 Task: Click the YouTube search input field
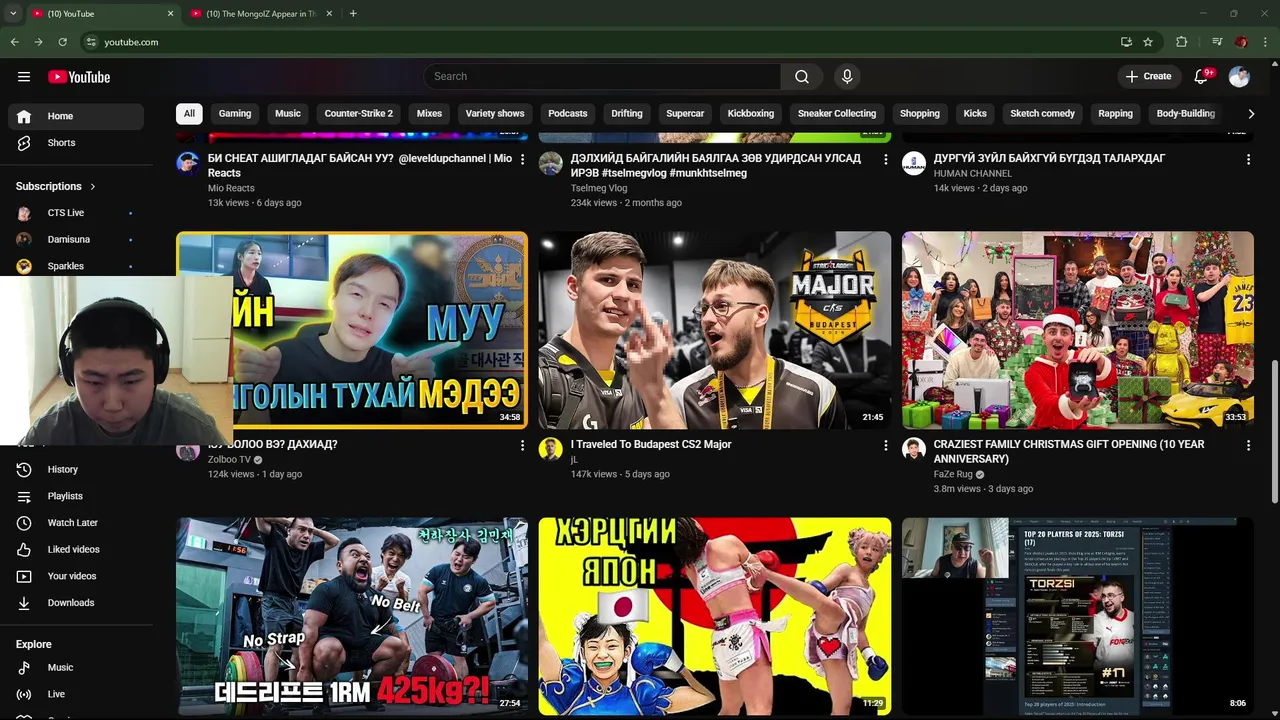tap(602, 77)
